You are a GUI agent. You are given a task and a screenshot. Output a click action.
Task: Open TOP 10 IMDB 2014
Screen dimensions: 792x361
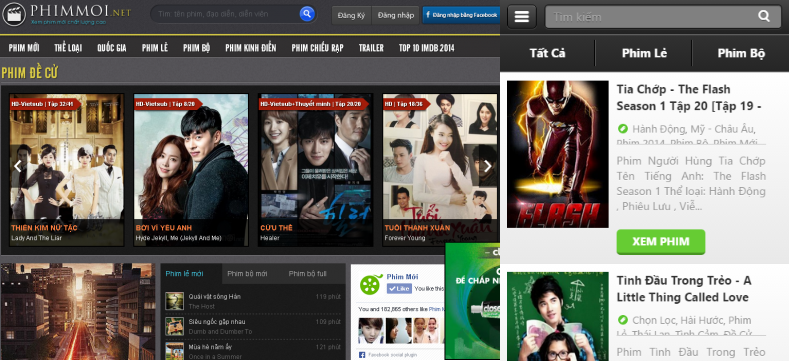[426, 48]
